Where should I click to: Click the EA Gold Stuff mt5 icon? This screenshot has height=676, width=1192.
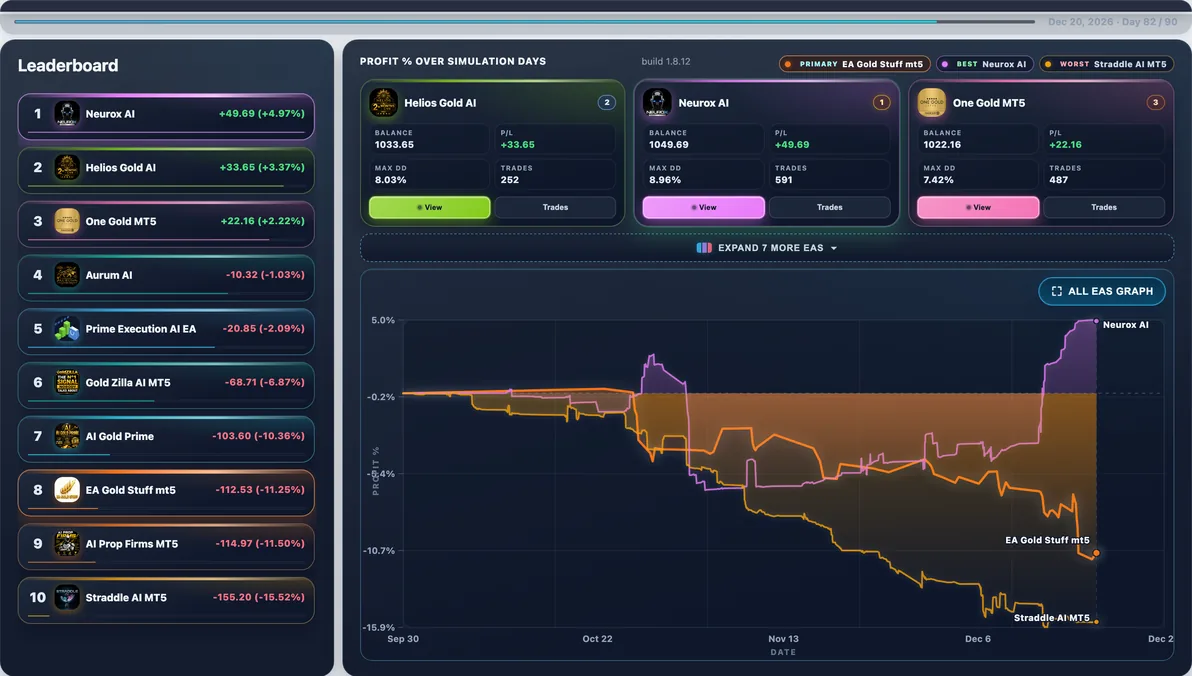pos(67,490)
